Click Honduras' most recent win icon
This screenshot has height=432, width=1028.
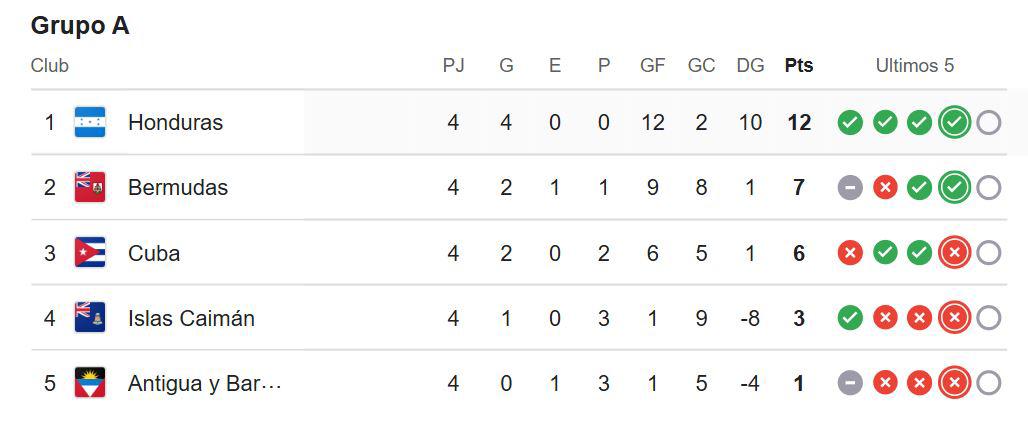954,123
